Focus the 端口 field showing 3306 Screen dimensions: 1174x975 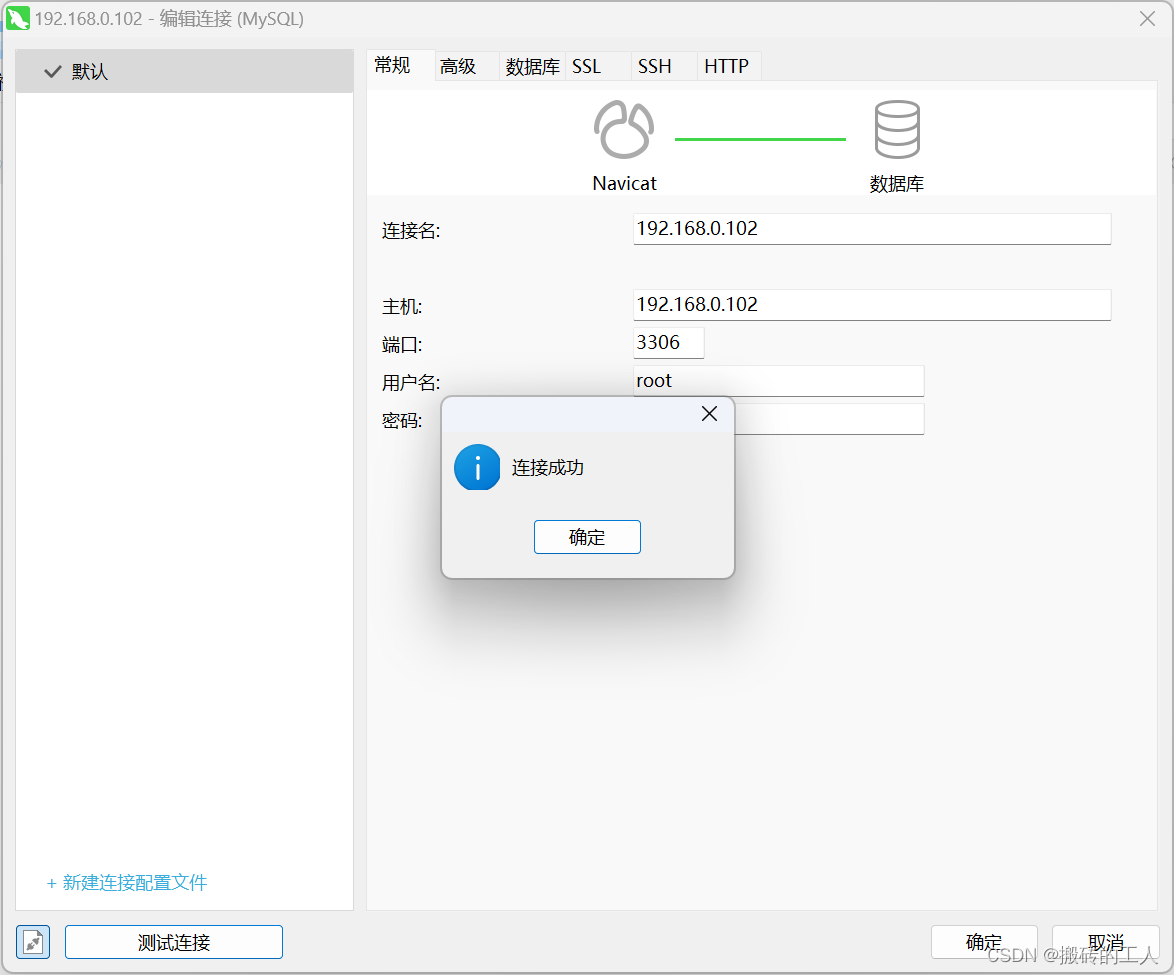point(668,342)
